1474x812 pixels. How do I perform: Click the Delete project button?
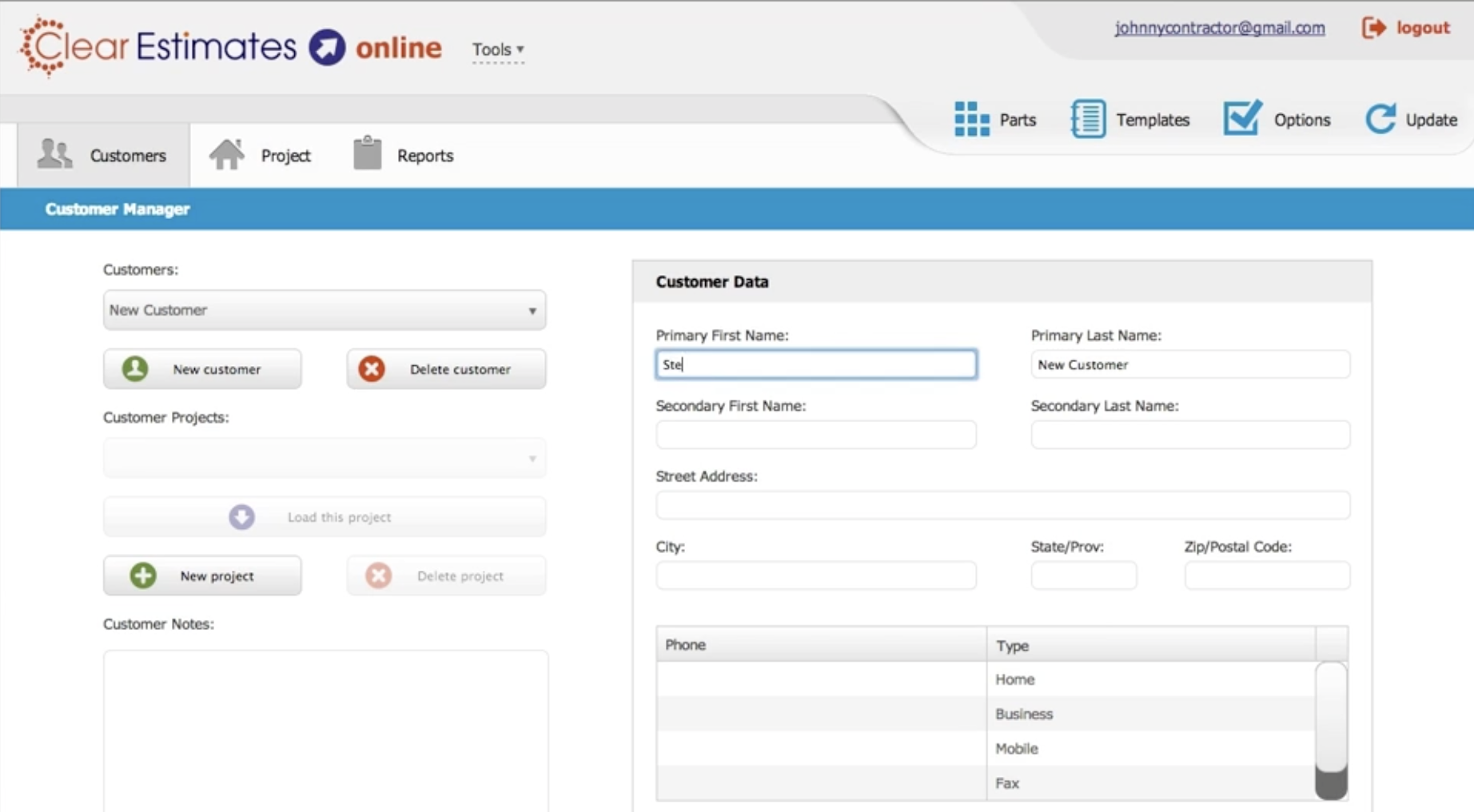pyautogui.click(x=447, y=575)
